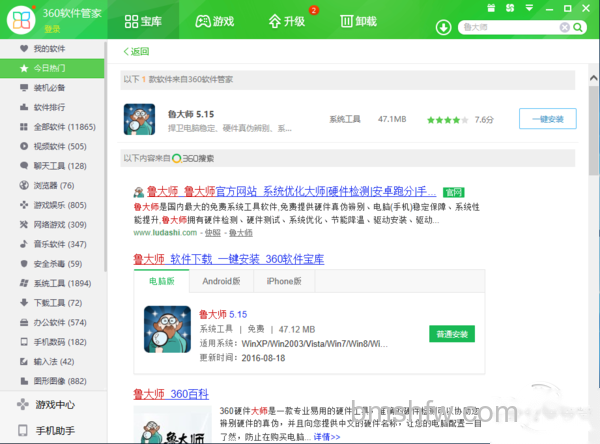
Task: Click the 鲁大师 5.15 app icon in the top result
Action: pyautogui.click(x=139, y=119)
